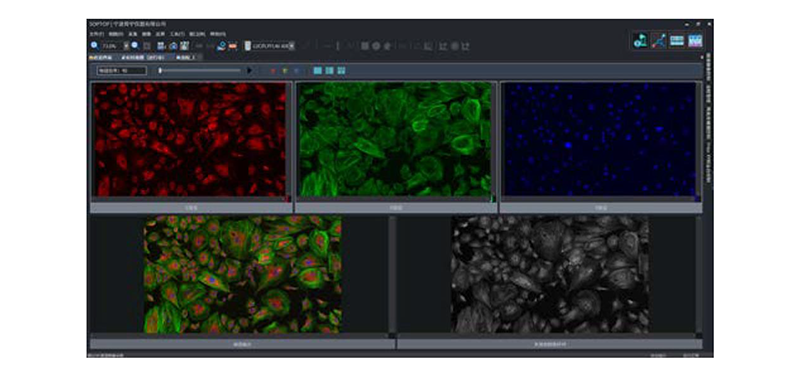Toggle the red channel dot

point(273,71)
